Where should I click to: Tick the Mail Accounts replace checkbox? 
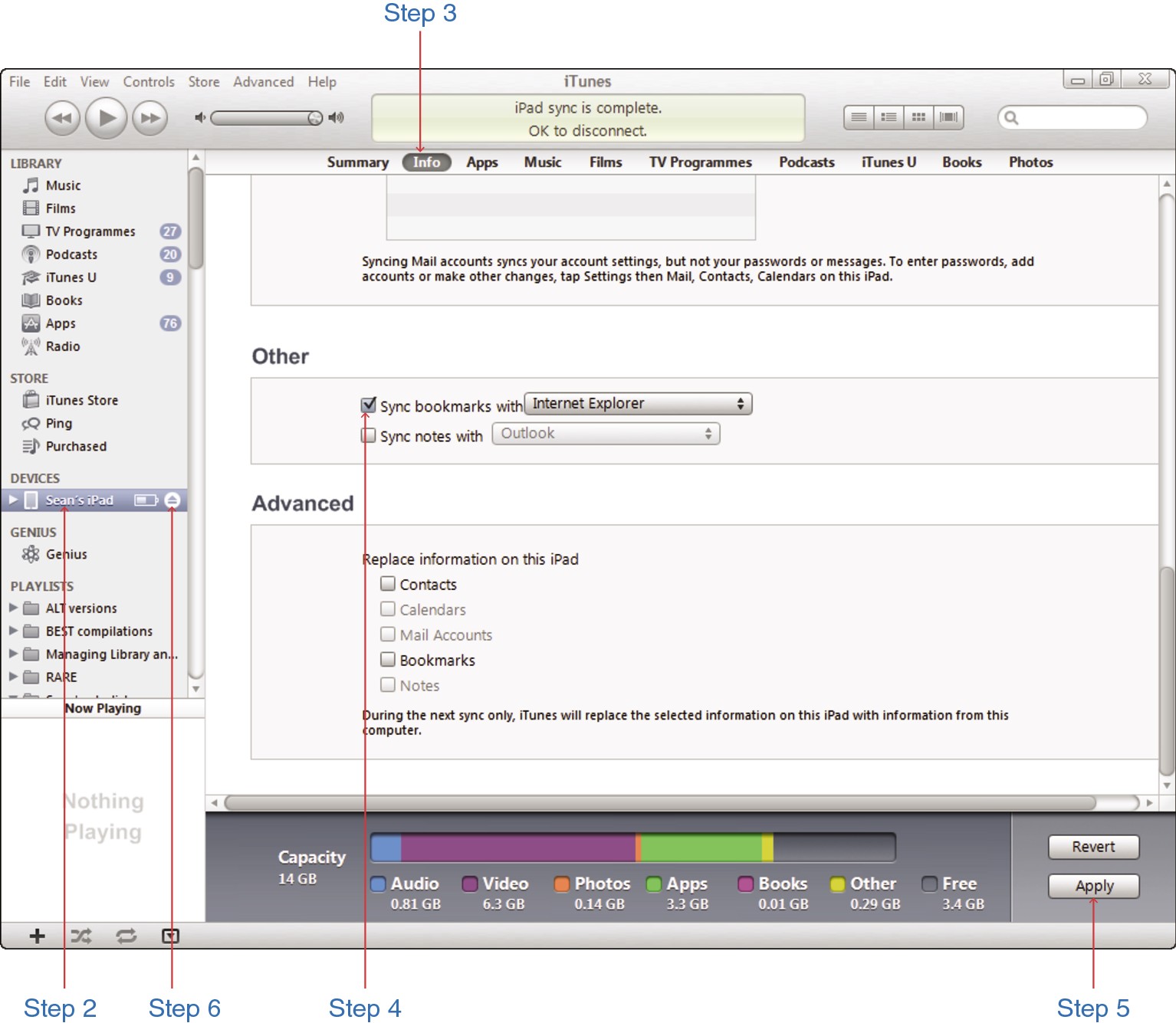coord(388,634)
